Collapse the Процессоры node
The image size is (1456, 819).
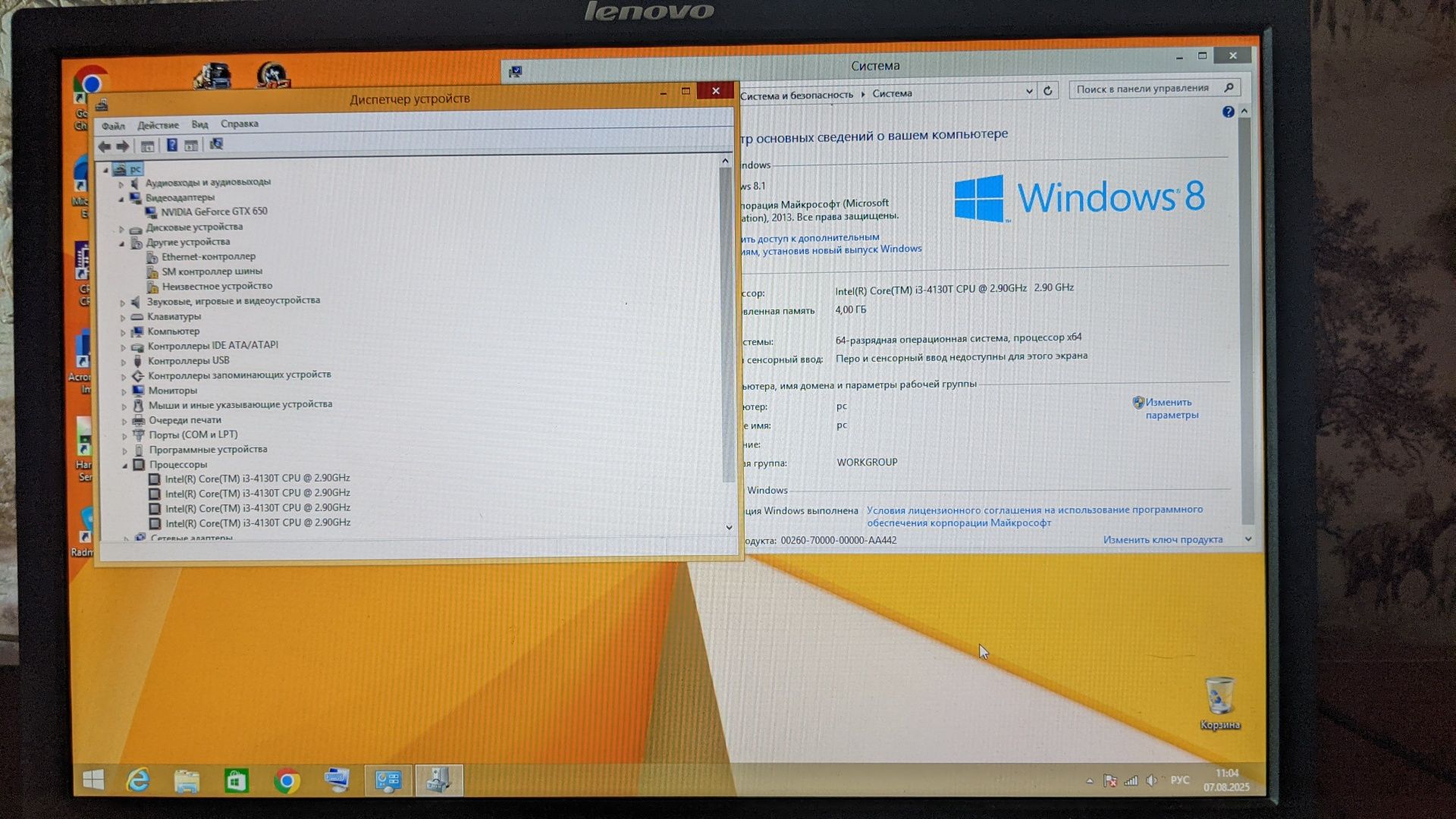[x=125, y=466]
